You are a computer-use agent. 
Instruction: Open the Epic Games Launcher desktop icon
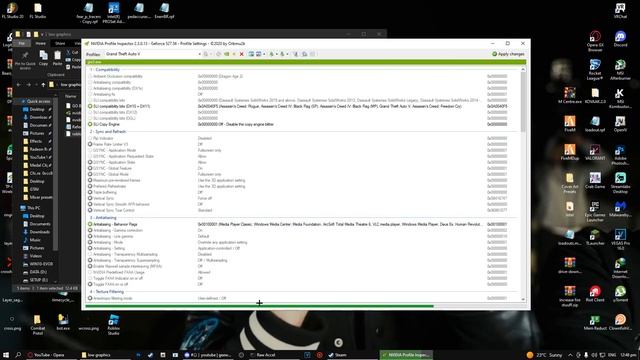595,211
